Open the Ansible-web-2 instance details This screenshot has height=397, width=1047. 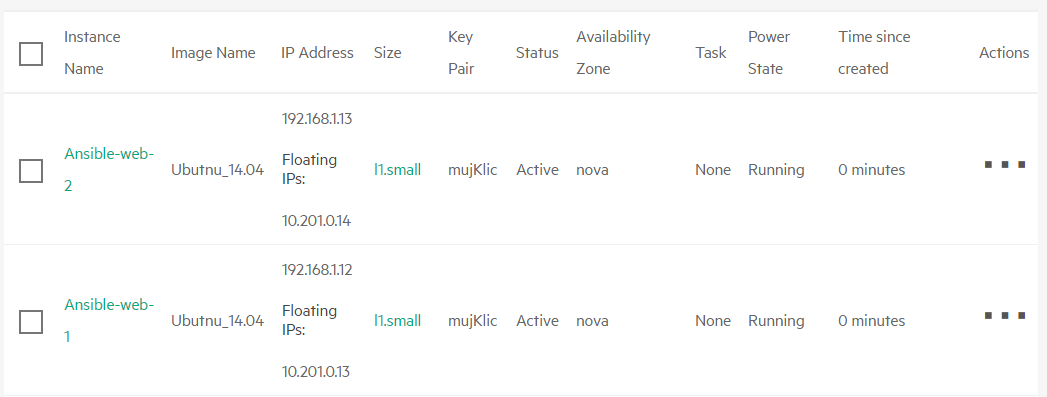point(109,169)
